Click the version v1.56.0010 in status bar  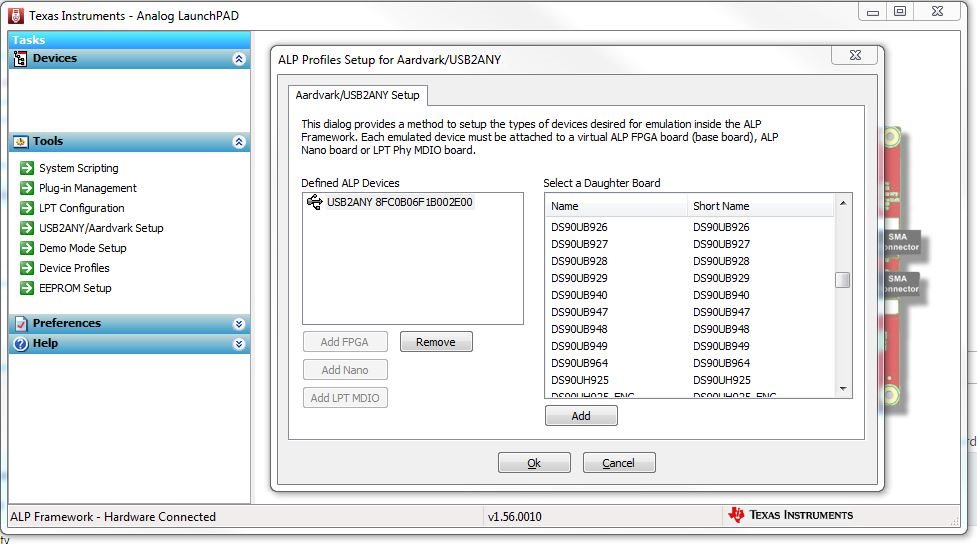tap(515, 517)
